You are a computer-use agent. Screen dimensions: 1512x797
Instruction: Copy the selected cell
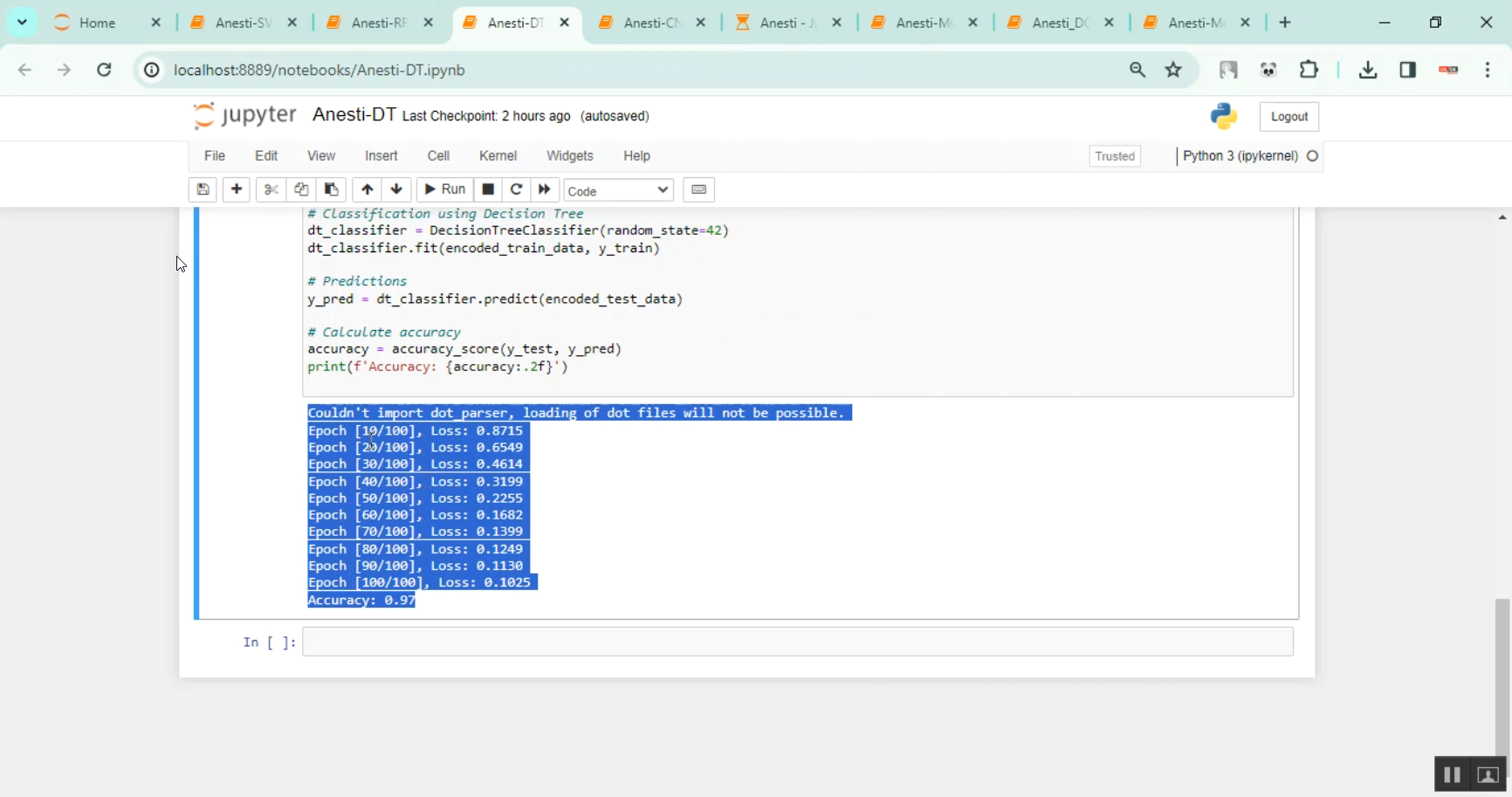[x=300, y=189]
